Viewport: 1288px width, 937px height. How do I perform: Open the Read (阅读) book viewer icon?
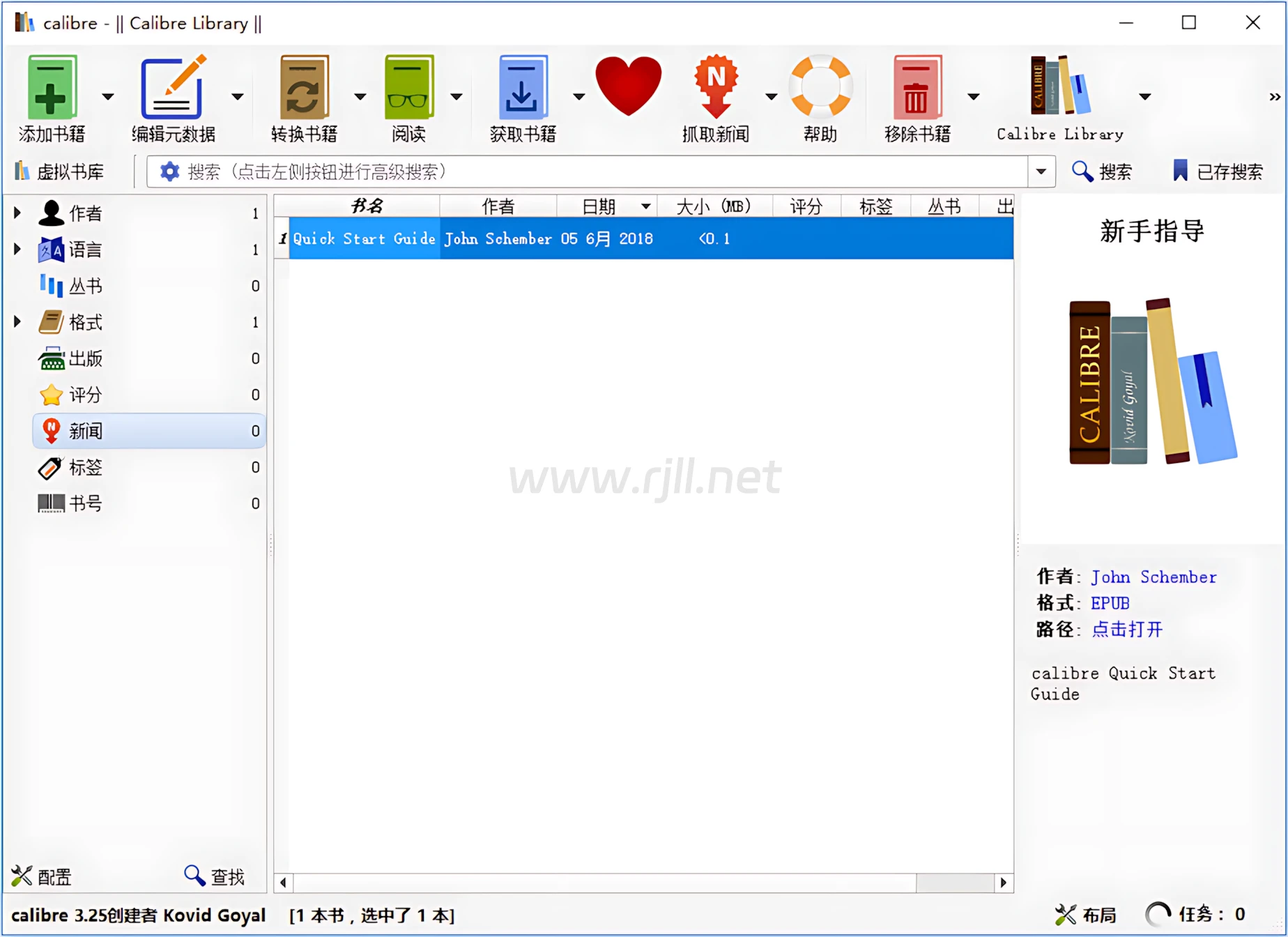(x=408, y=89)
